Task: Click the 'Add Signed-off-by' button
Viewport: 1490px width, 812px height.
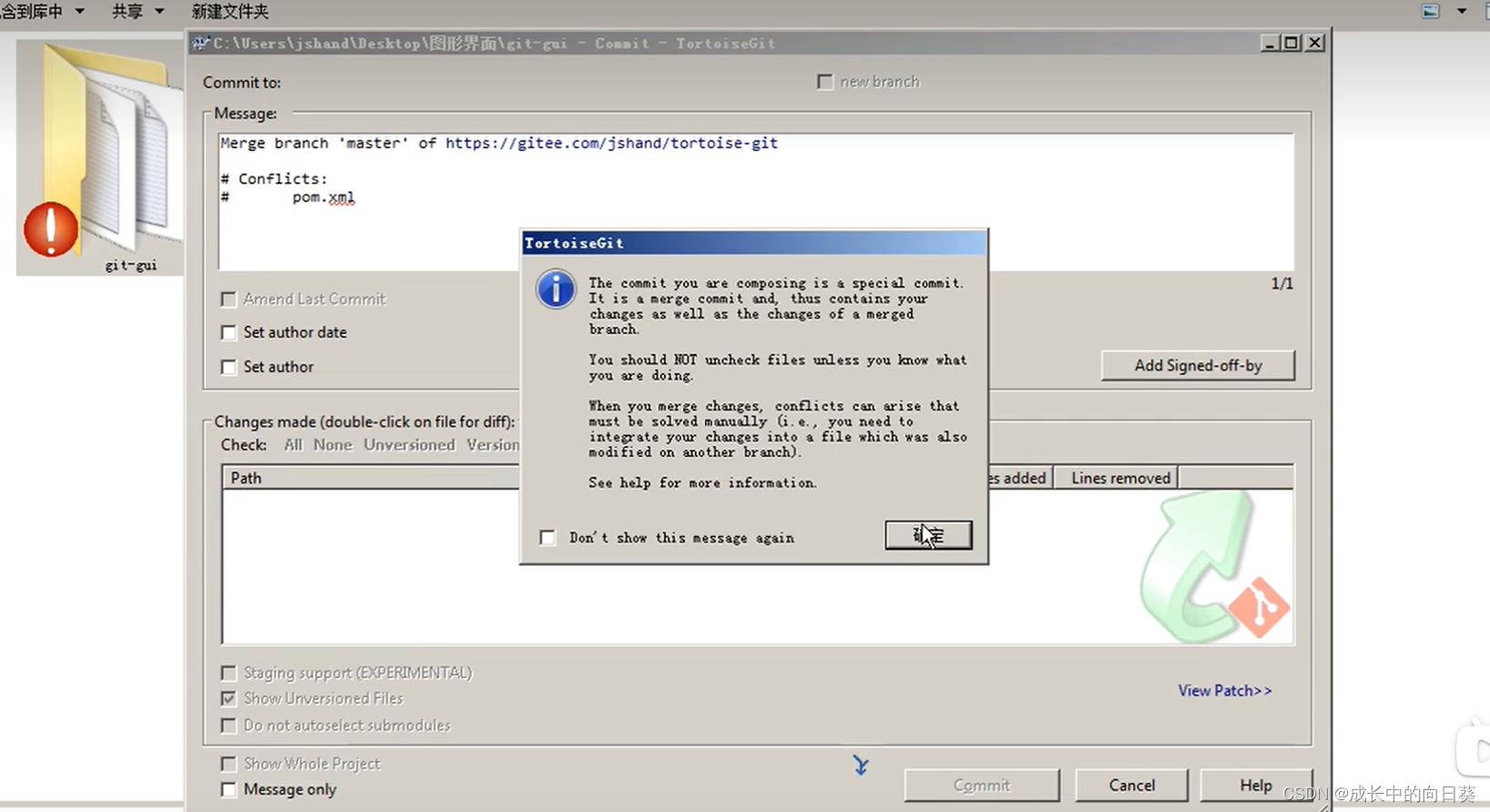Action: 1198,365
